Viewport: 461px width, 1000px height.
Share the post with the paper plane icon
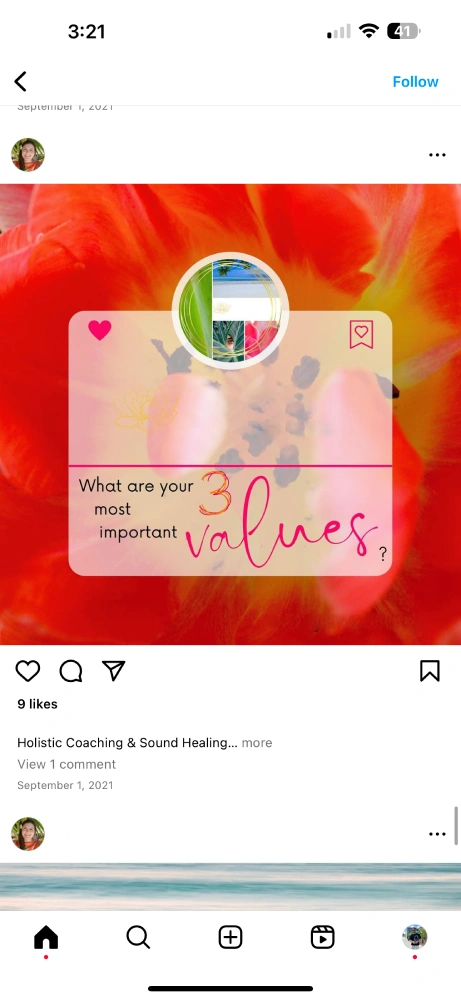coord(113,670)
